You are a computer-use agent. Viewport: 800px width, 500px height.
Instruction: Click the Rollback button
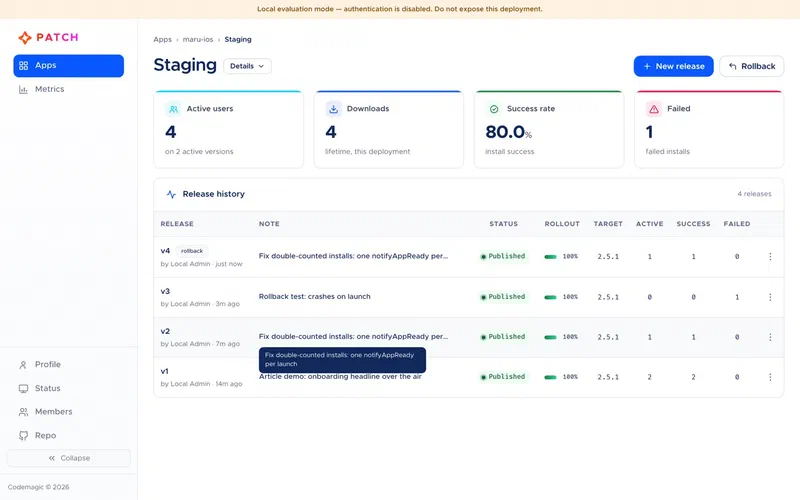[752, 66]
